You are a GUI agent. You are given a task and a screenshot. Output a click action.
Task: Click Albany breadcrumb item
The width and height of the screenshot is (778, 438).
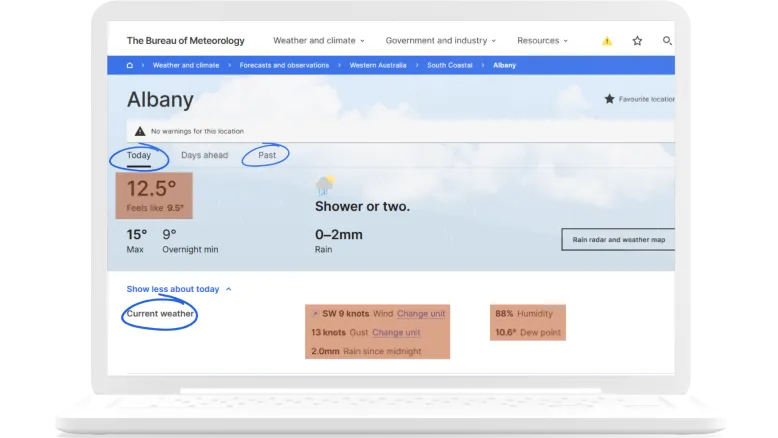tap(505, 65)
